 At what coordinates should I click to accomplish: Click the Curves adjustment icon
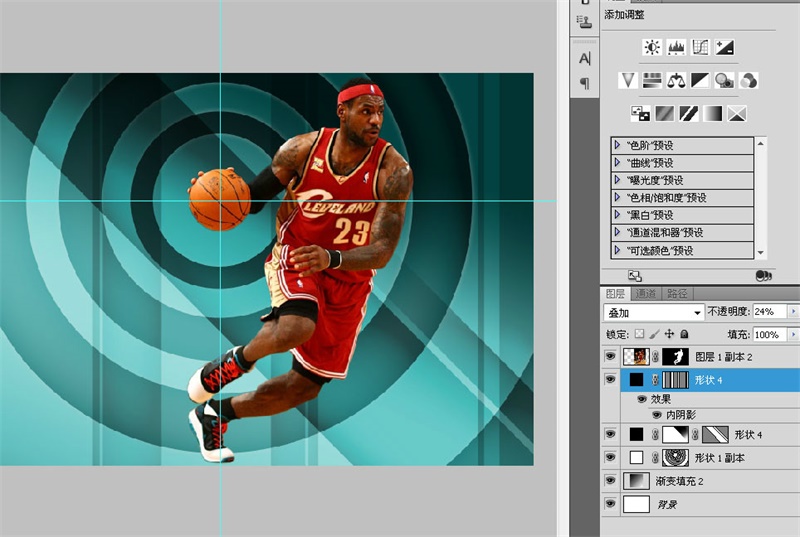tap(700, 47)
